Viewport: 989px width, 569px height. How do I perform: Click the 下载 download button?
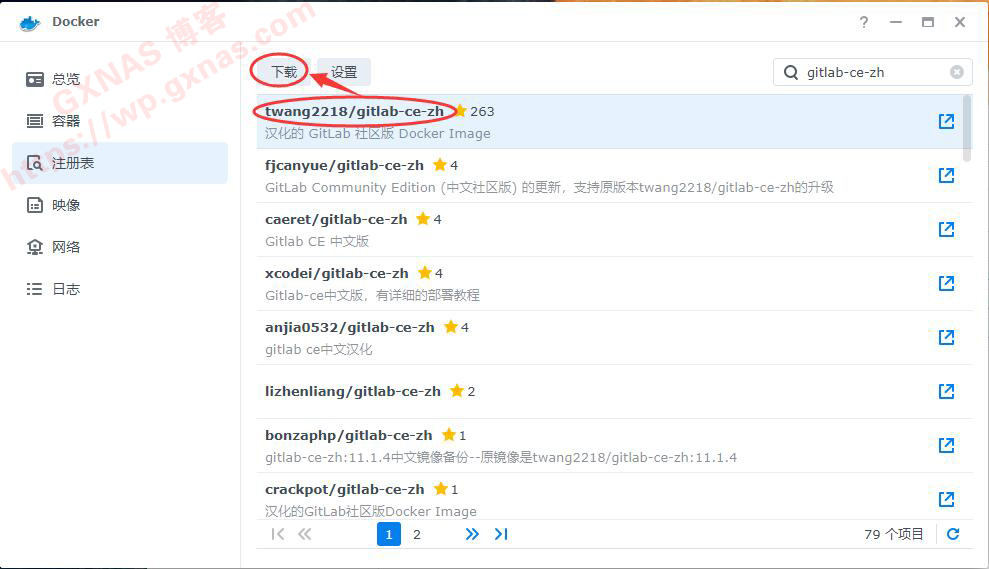pos(284,72)
